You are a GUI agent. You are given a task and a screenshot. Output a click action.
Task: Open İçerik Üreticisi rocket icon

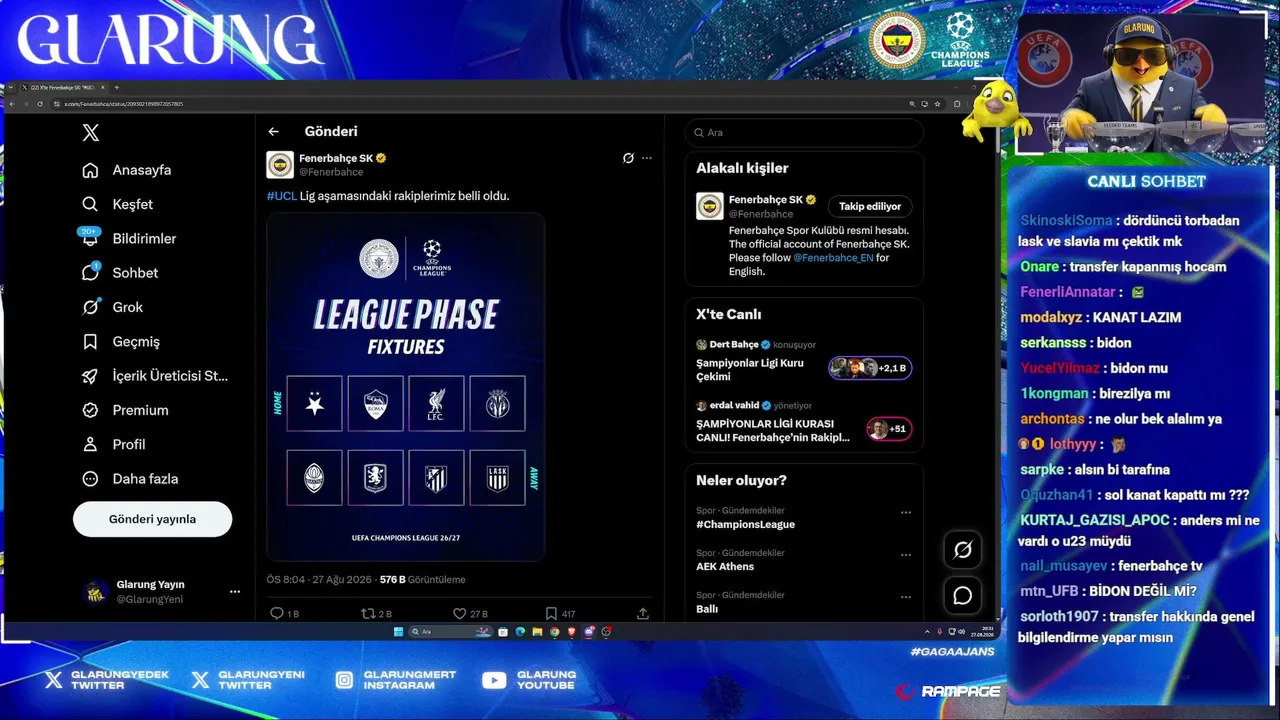coord(90,376)
